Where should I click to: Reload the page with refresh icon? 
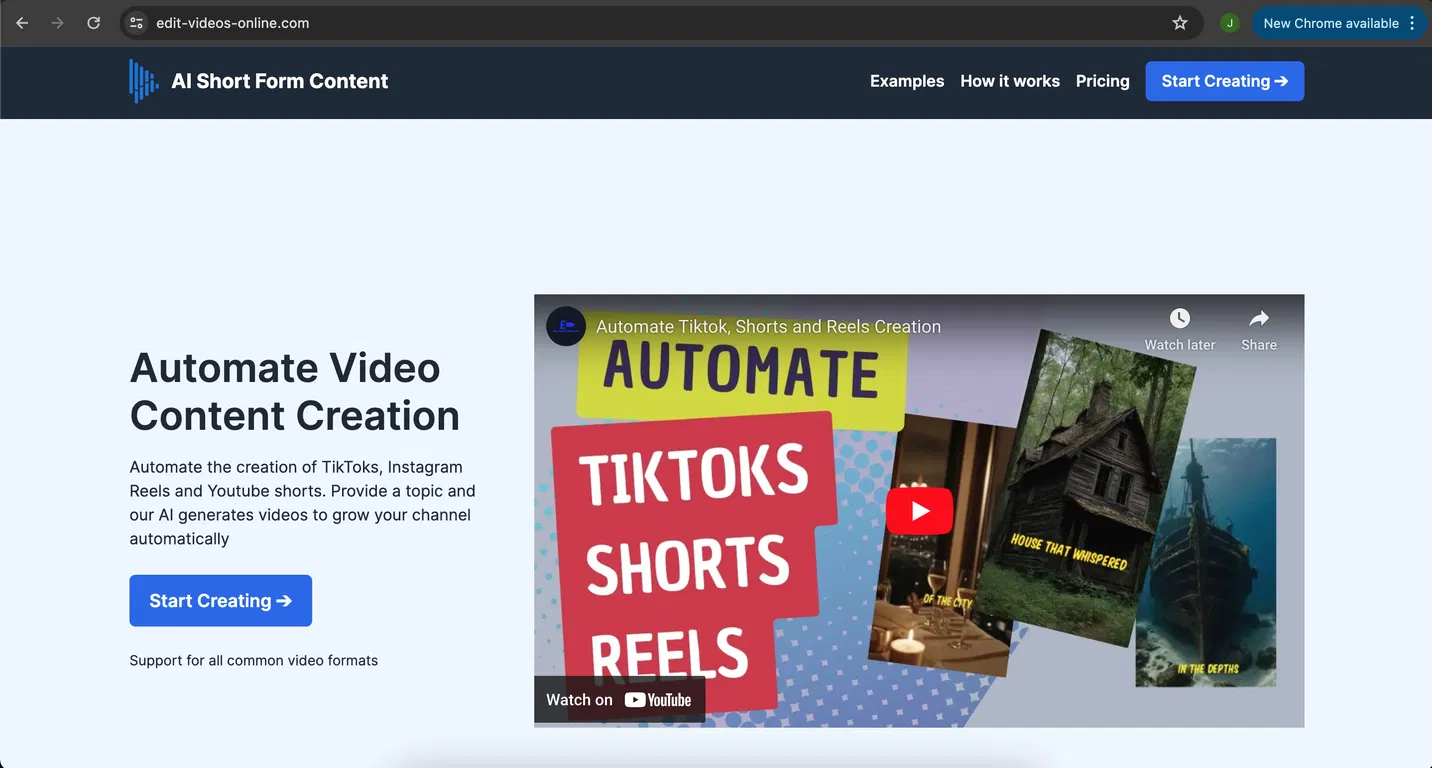[93, 23]
